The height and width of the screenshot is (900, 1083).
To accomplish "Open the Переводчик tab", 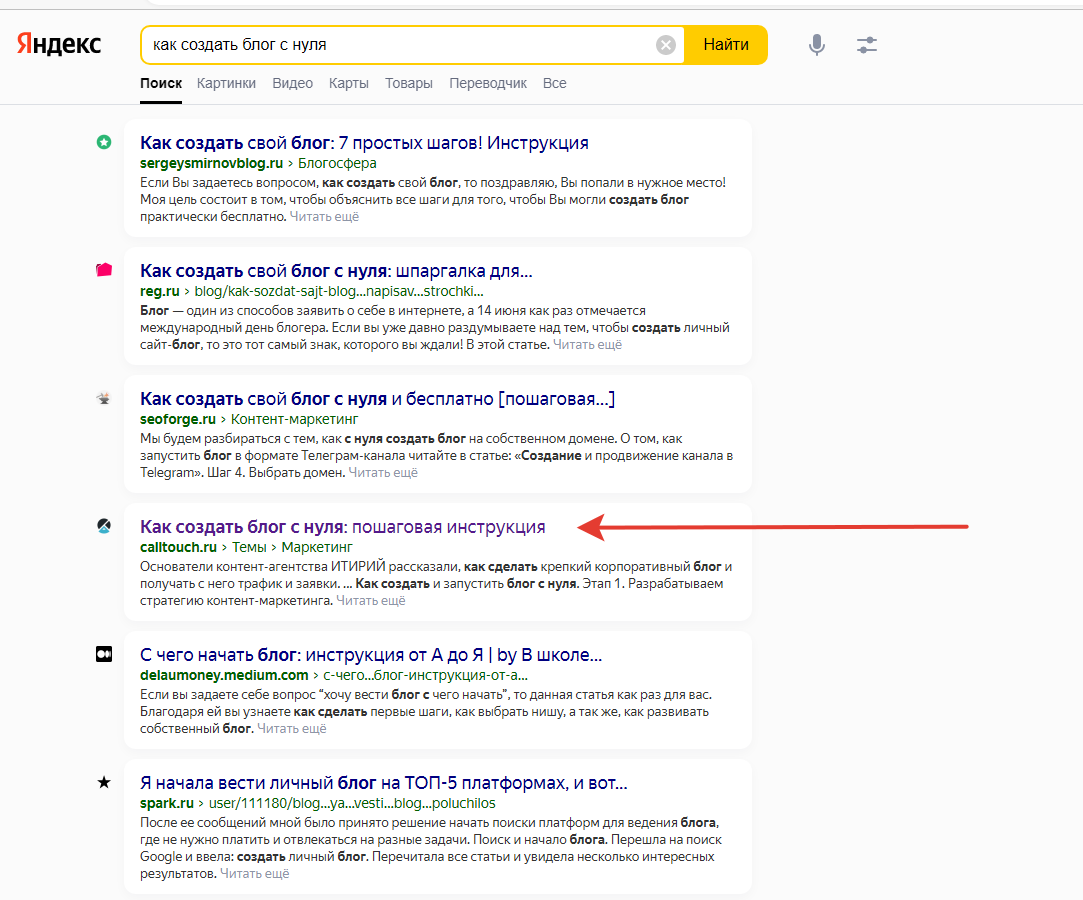I will pyautogui.click(x=488, y=83).
